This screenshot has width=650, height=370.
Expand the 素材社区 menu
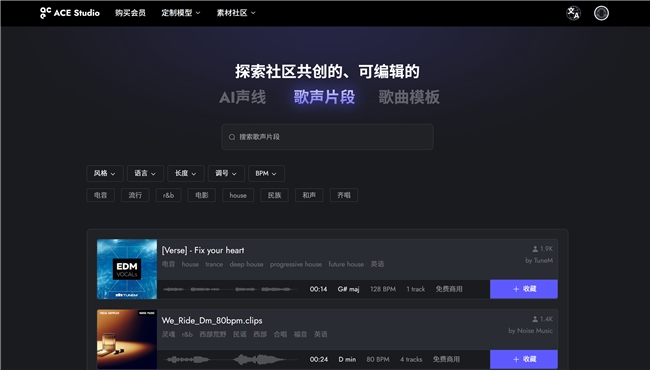click(236, 13)
